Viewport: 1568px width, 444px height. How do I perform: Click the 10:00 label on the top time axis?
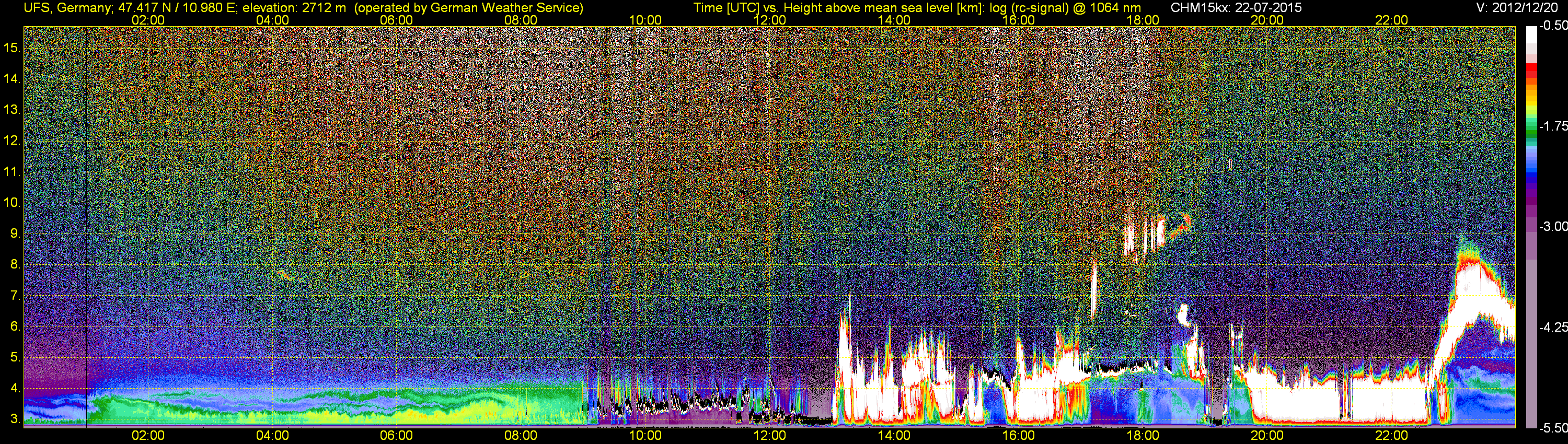[645, 20]
